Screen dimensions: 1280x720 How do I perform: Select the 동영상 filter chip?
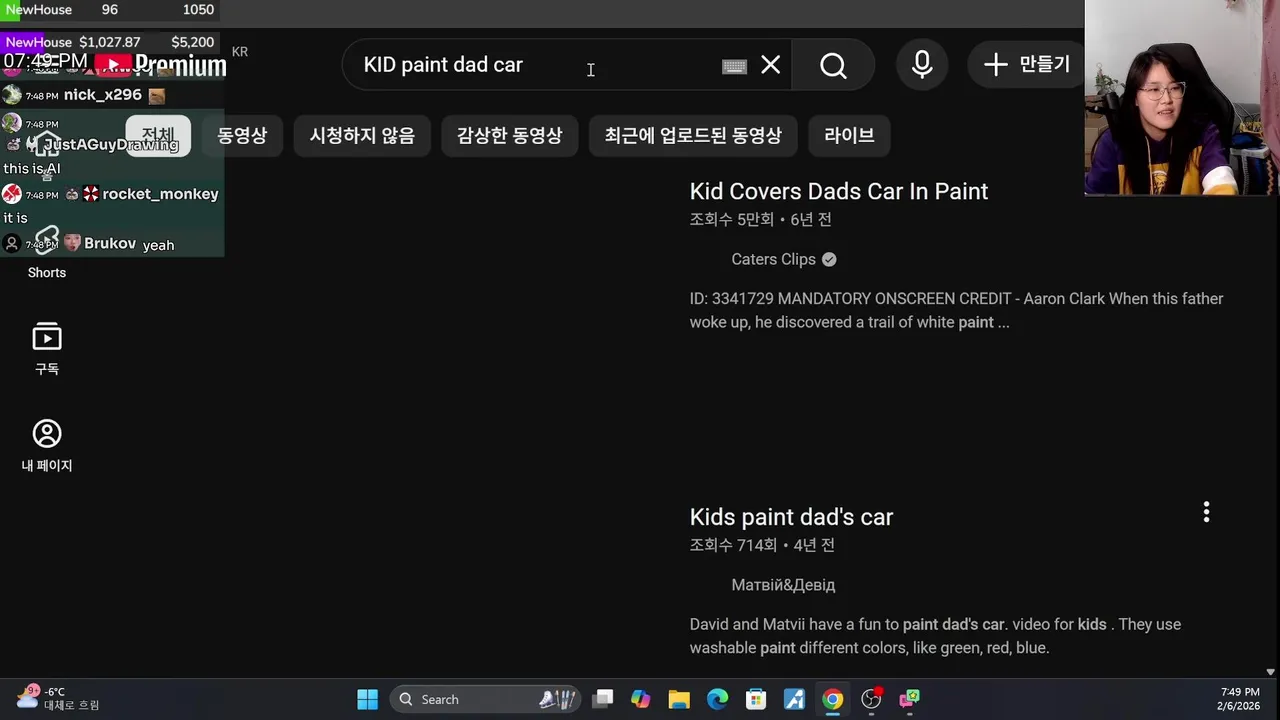click(x=242, y=135)
